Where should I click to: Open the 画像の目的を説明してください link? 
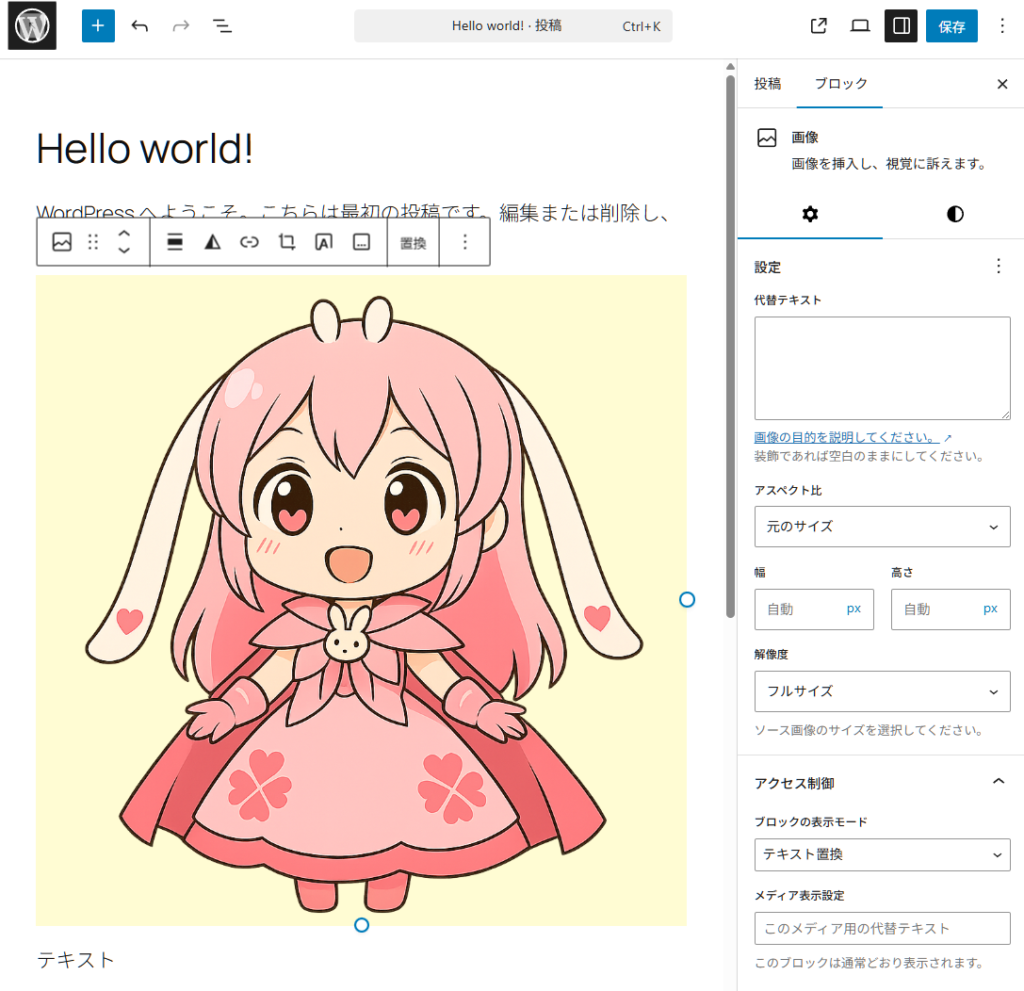point(846,438)
